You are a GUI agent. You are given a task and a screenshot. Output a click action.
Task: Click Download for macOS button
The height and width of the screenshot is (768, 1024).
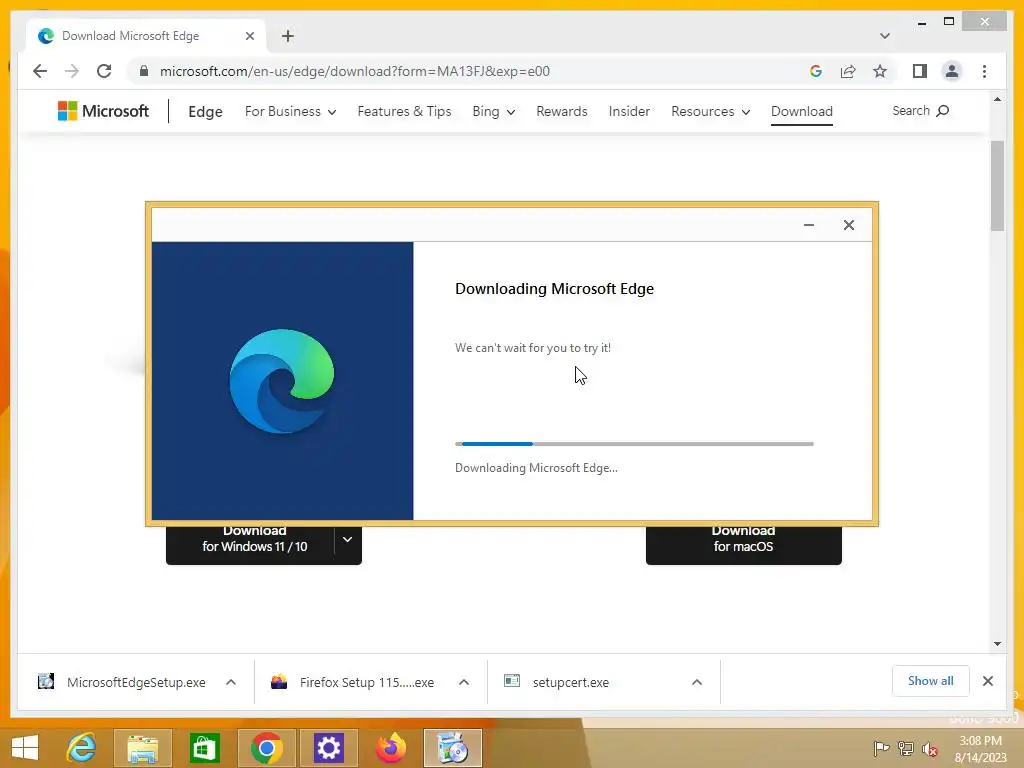(x=743, y=545)
